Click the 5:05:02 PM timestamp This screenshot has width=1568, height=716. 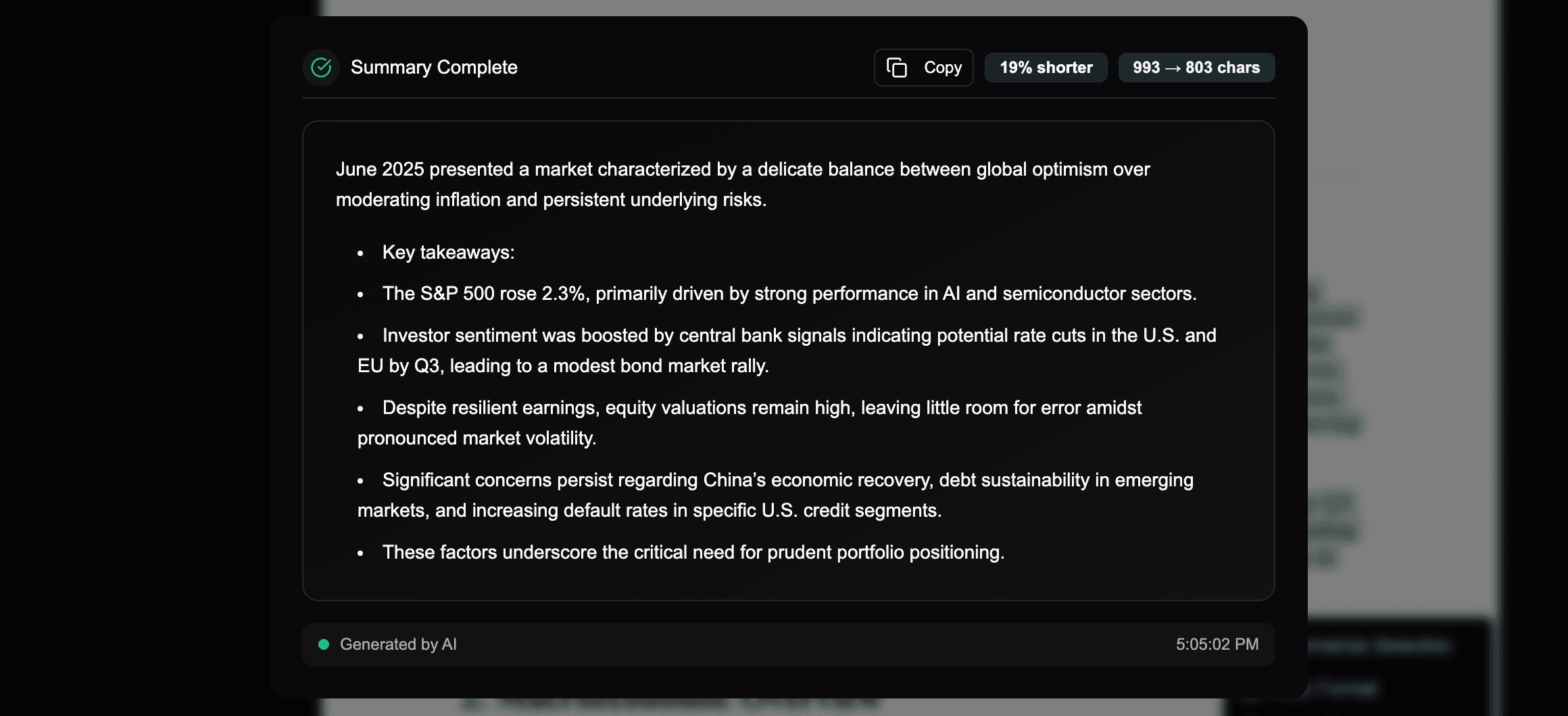point(1217,644)
